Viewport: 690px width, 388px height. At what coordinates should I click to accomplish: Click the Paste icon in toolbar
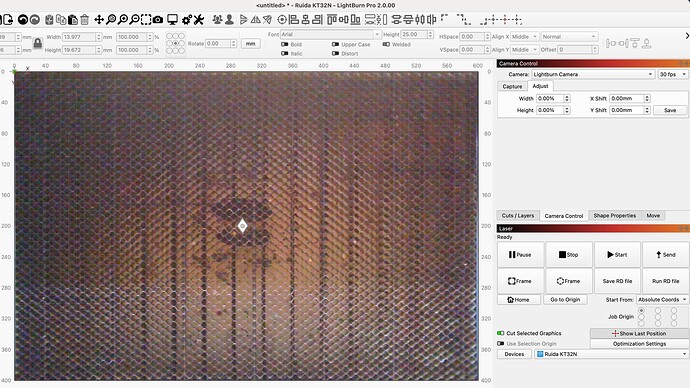click(73, 20)
